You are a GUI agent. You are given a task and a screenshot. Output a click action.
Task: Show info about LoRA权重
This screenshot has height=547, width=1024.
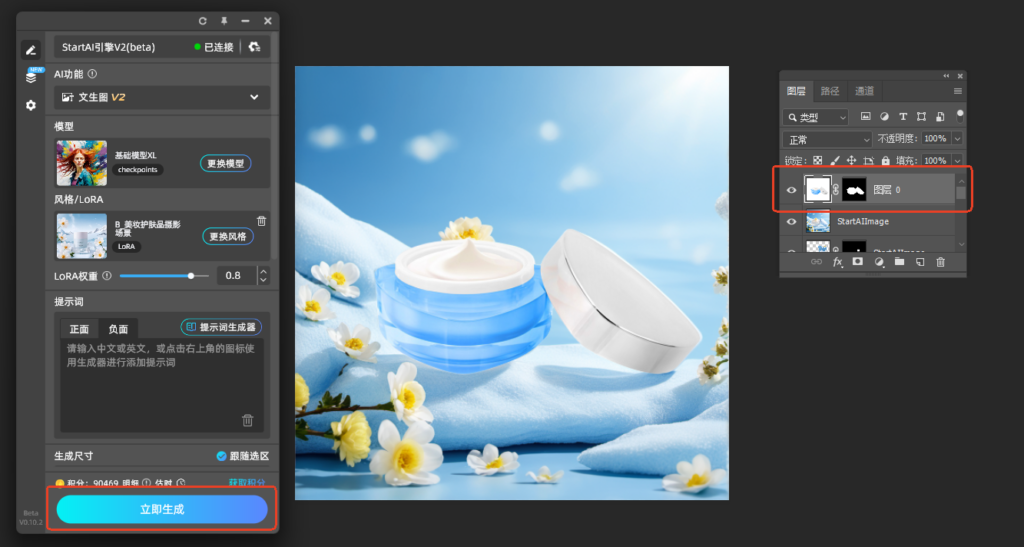point(106,276)
